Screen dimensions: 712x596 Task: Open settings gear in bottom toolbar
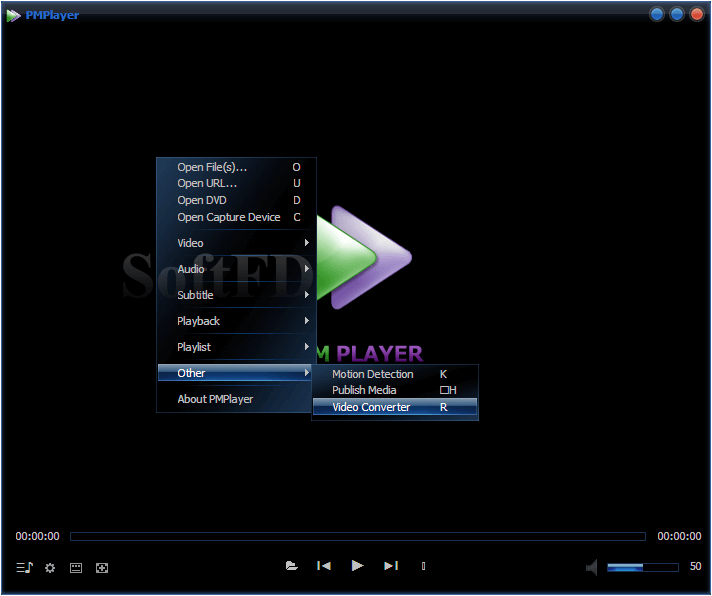point(50,568)
